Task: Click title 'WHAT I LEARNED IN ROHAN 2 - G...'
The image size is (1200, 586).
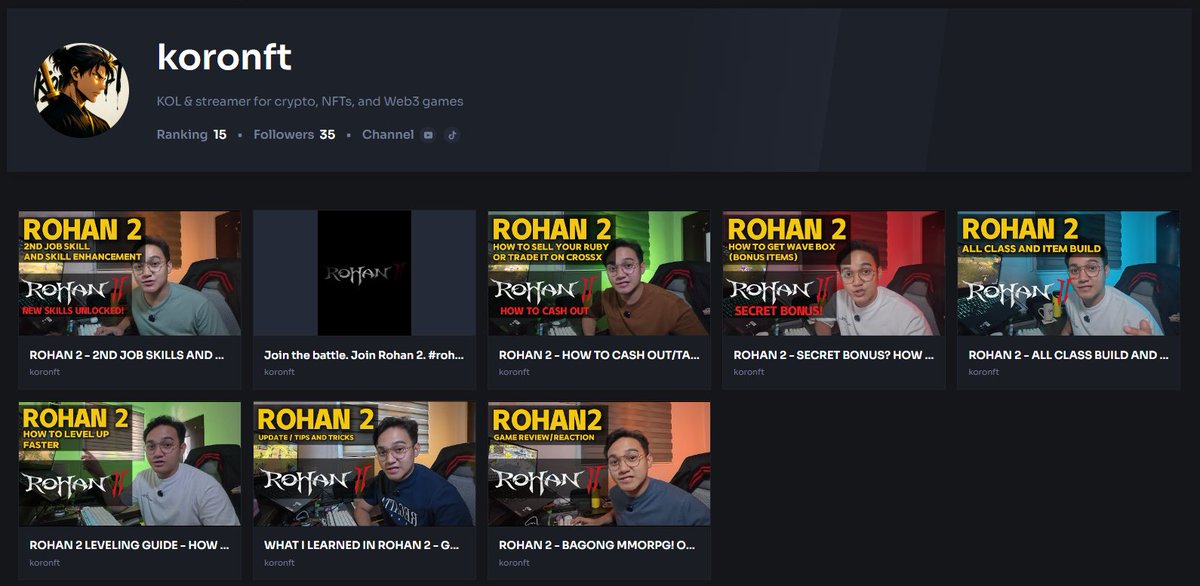Action: point(362,546)
